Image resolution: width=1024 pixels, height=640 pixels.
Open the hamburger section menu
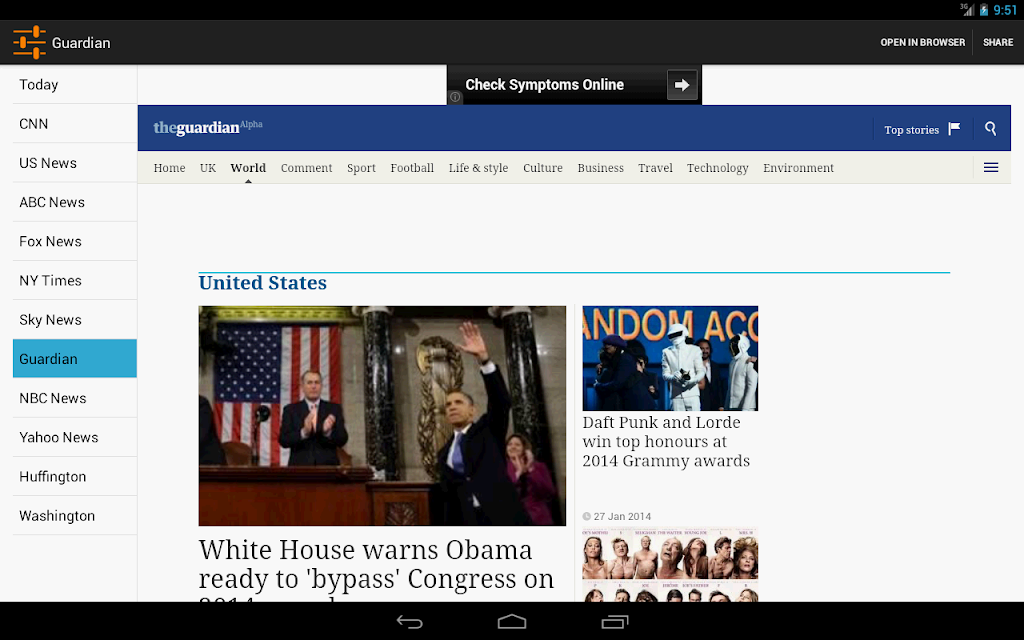[991, 168]
